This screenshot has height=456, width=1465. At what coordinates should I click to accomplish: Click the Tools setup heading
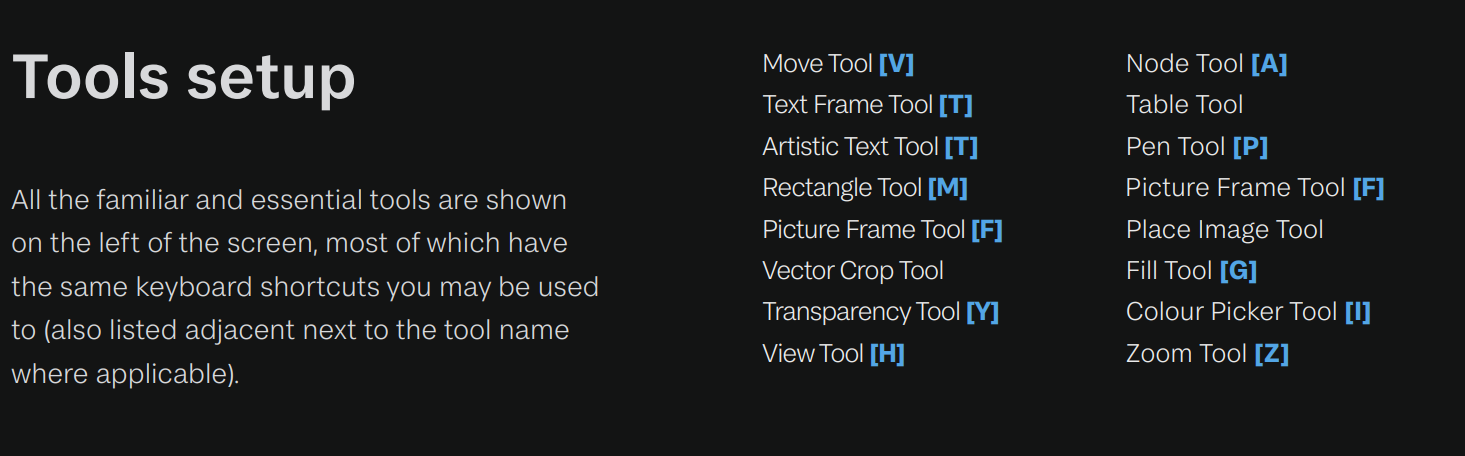point(184,77)
